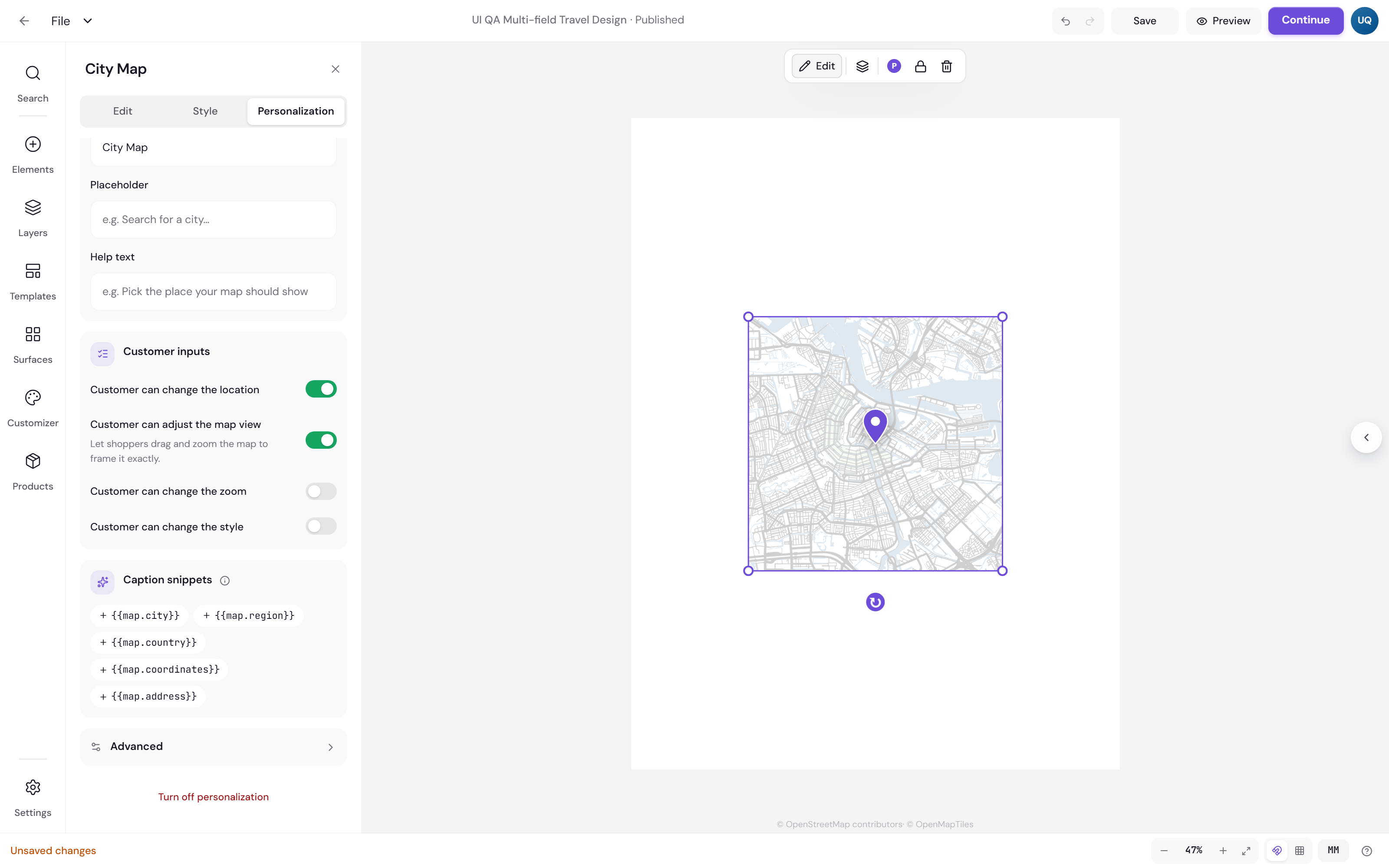Switch to the Edit tab
Screen dimensions: 1389x868
[x=122, y=112]
